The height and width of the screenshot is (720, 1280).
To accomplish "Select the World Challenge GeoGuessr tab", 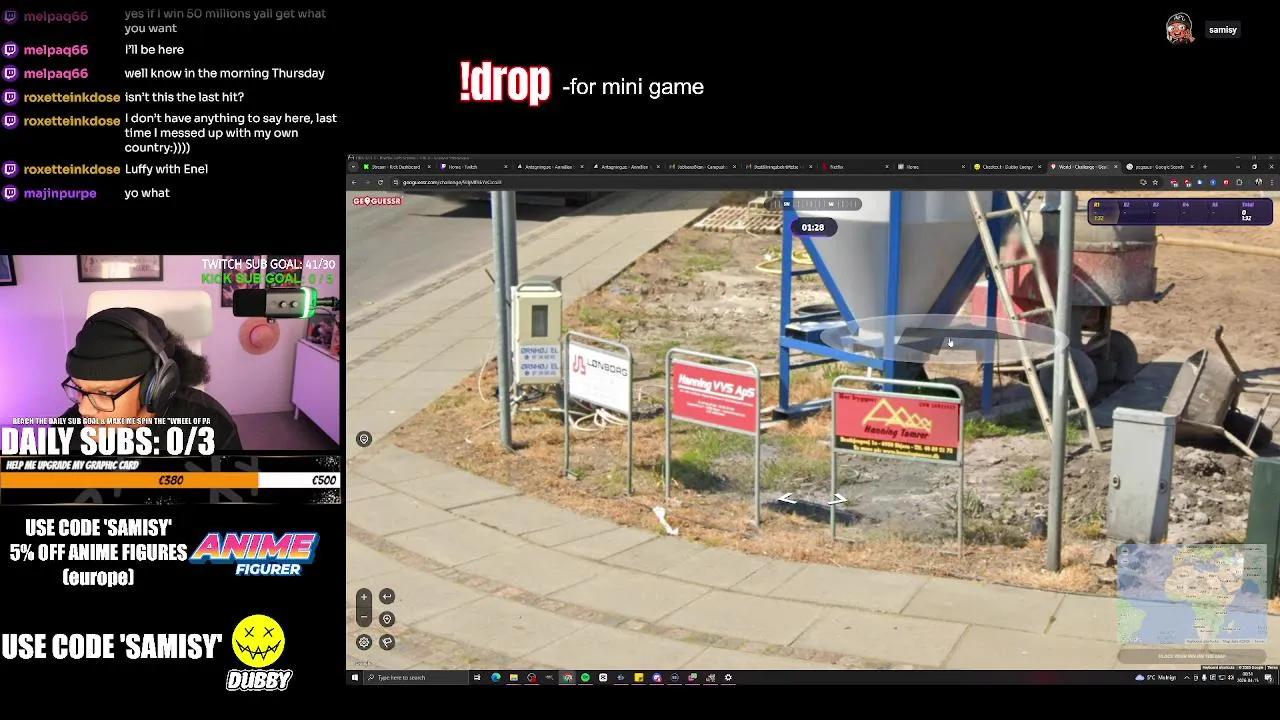I will click(1083, 167).
